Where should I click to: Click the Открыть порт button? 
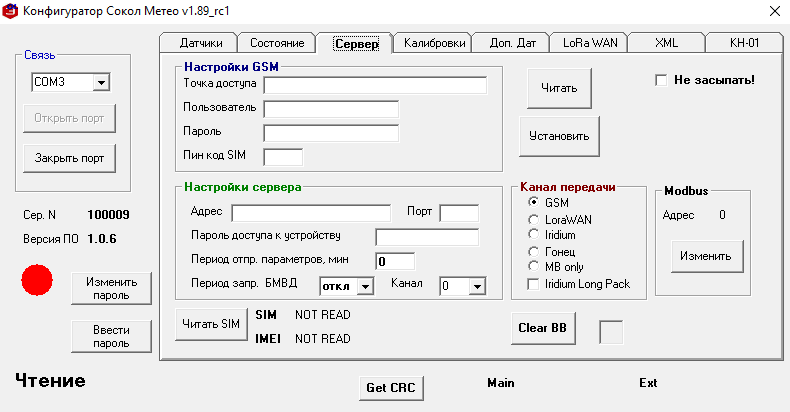coord(70,118)
